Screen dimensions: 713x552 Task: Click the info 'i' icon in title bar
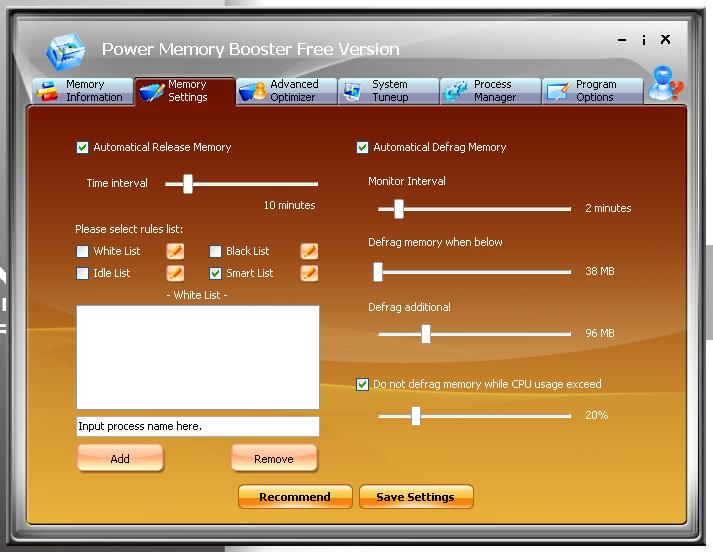coord(644,40)
